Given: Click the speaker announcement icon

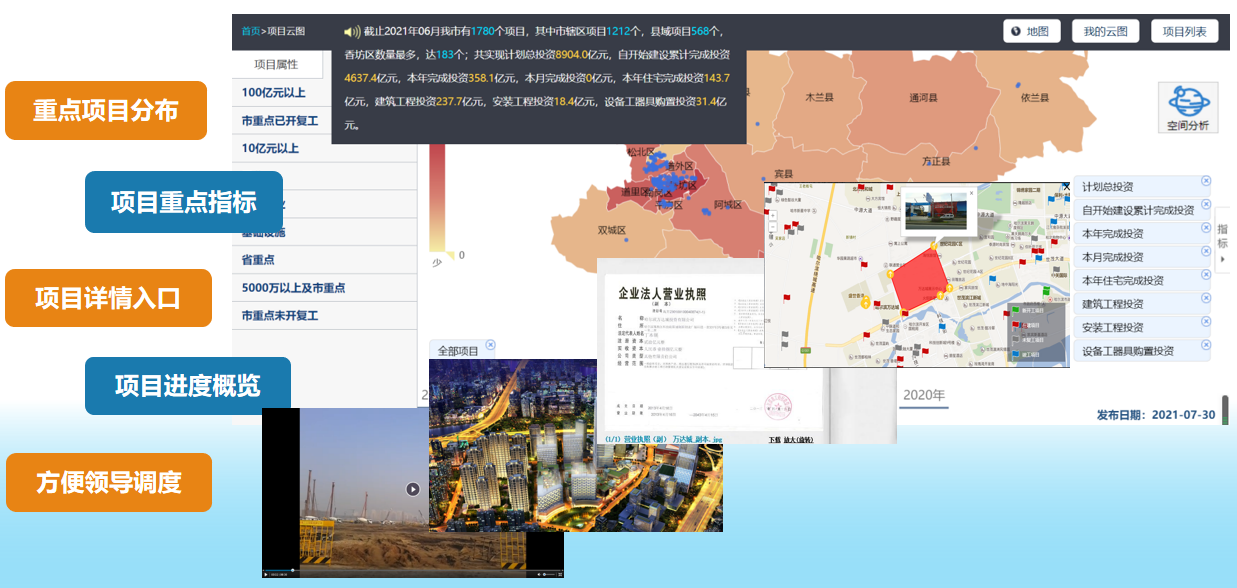Looking at the screenshot, I should coord(351,31).
